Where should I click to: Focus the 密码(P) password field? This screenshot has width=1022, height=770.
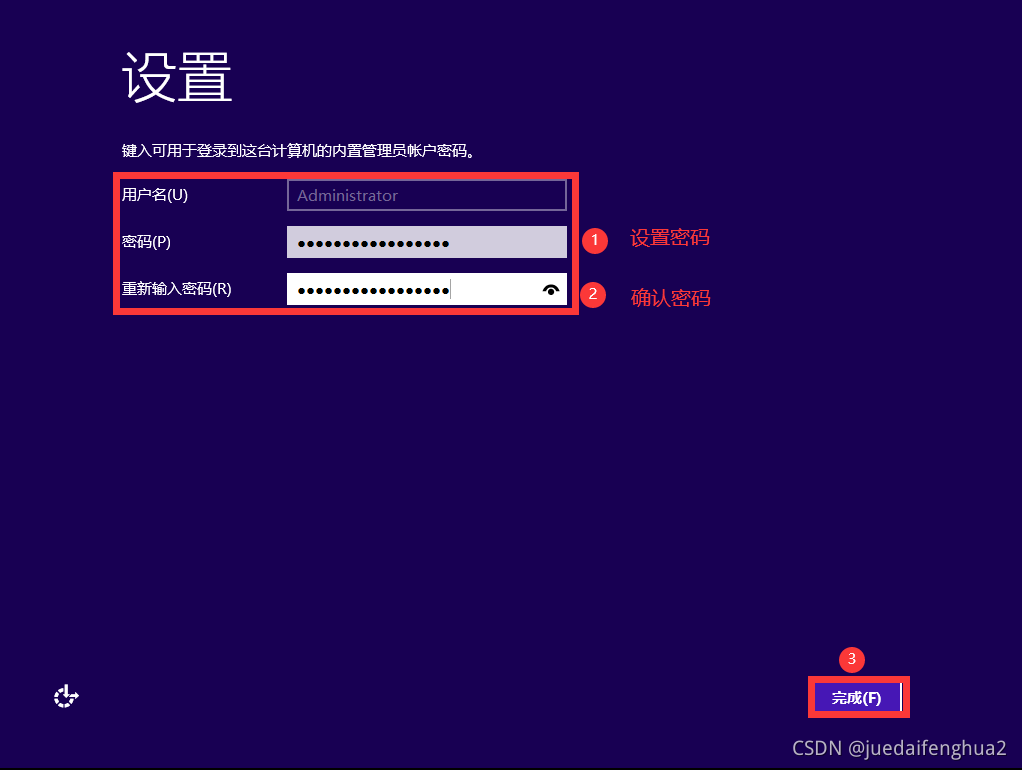(427, 242)
